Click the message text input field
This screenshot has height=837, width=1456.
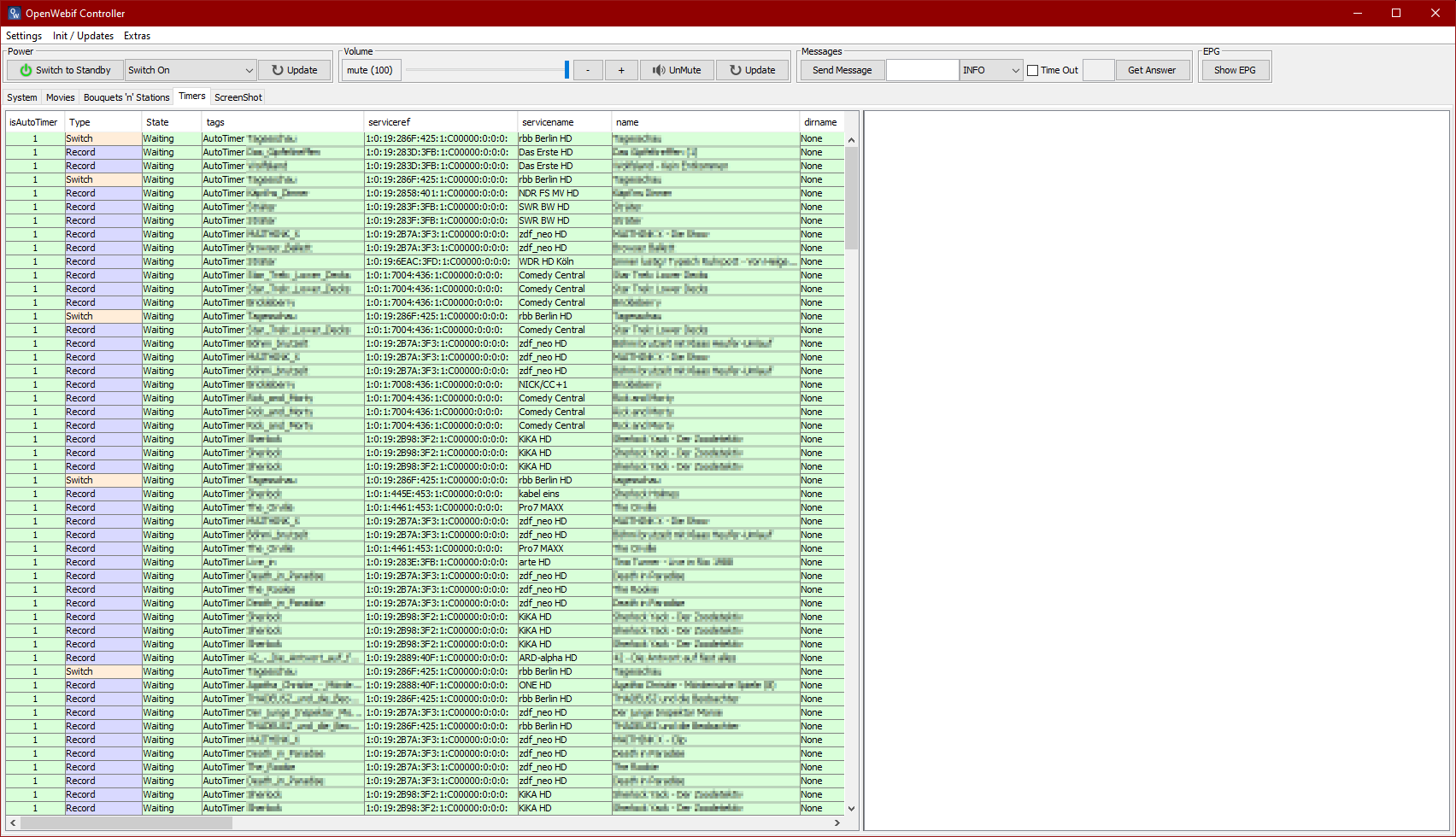coord(922,70)
